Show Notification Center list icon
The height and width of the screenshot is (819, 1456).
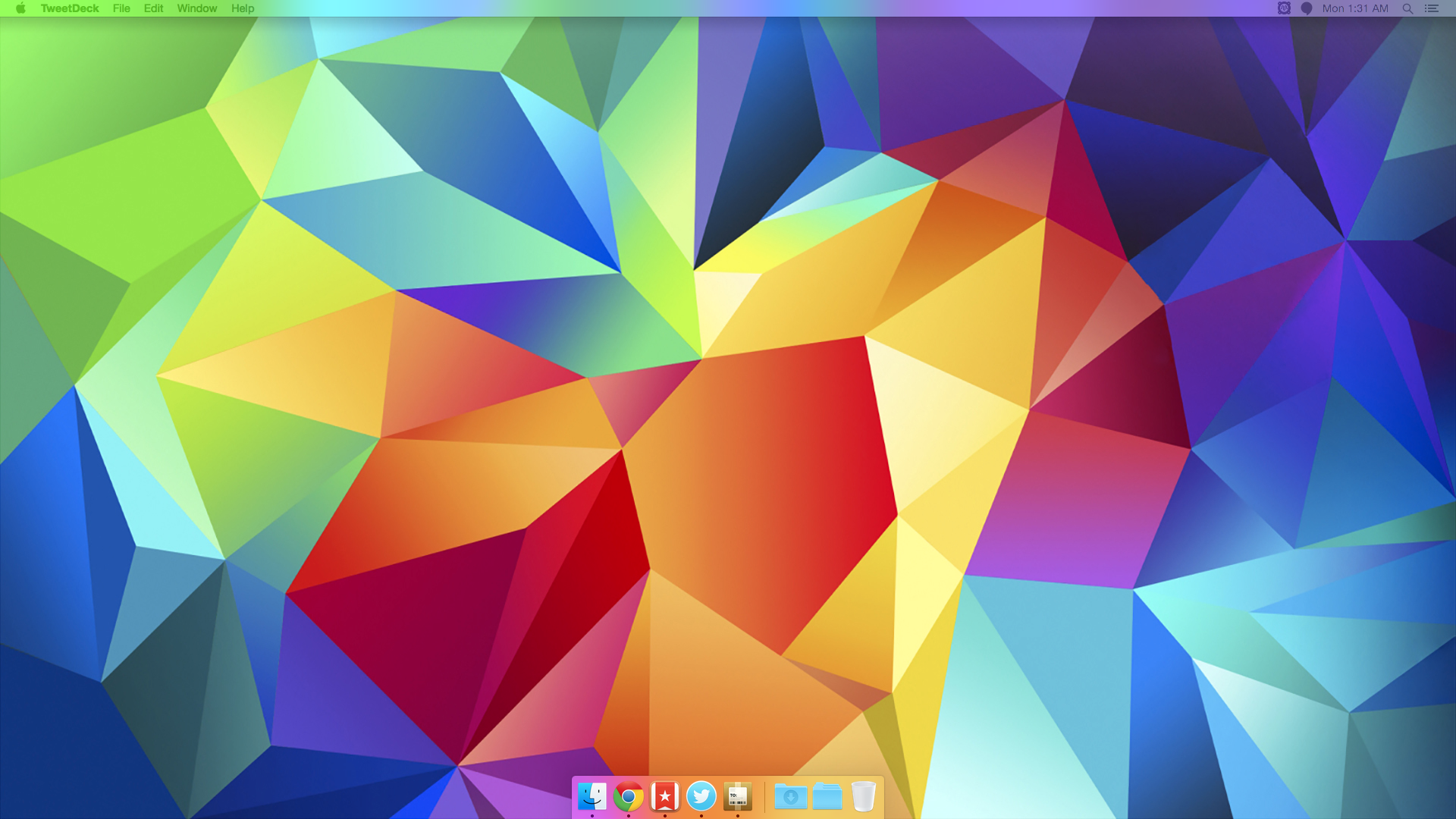[1432, 8]
